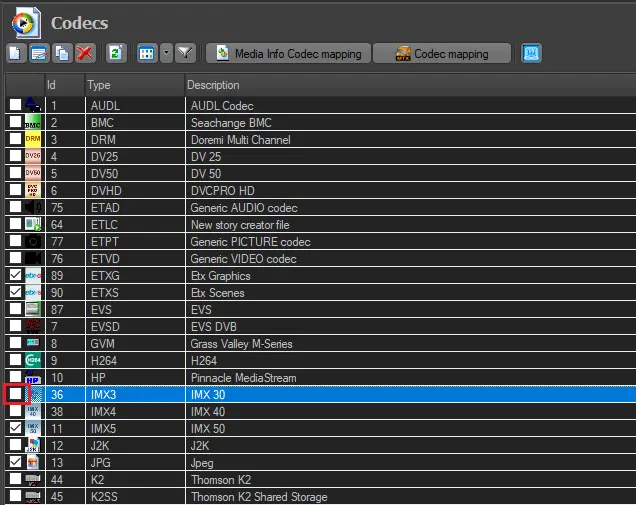Image resolution: width=636 pixels, height=505 pixels.
Task: Uncheck the Jpeg codec checkbox
Action: (x=15, y=462)
